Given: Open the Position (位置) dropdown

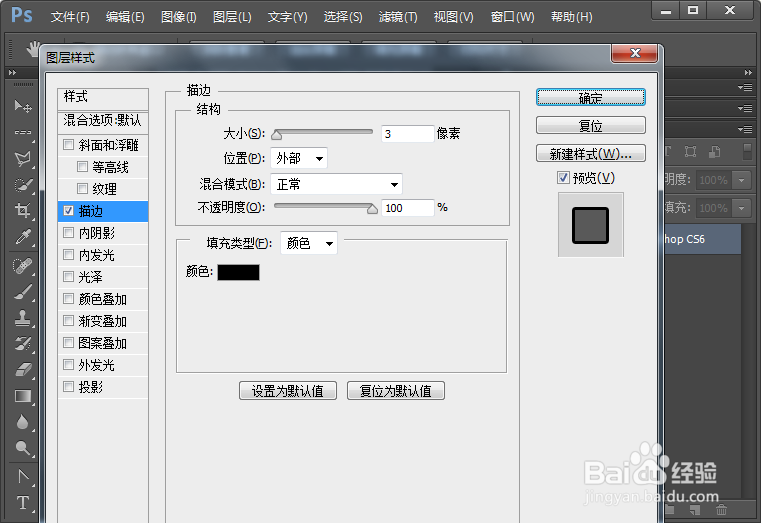Looking at the screenshot, I should coord(299,158).
